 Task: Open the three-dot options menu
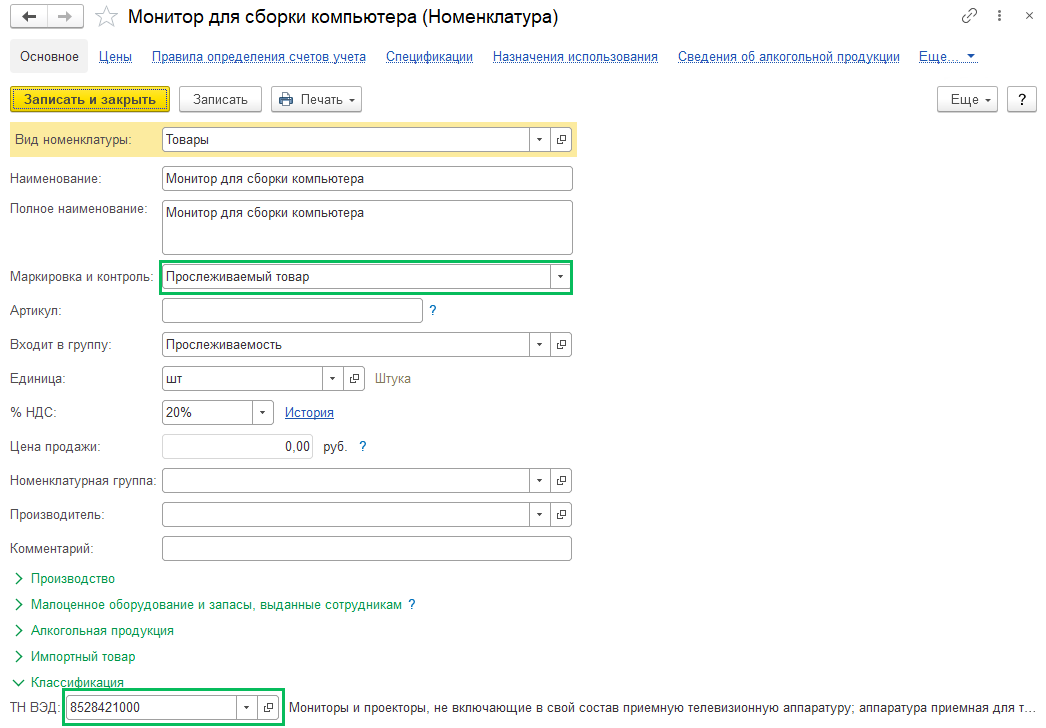click(999, 16)
